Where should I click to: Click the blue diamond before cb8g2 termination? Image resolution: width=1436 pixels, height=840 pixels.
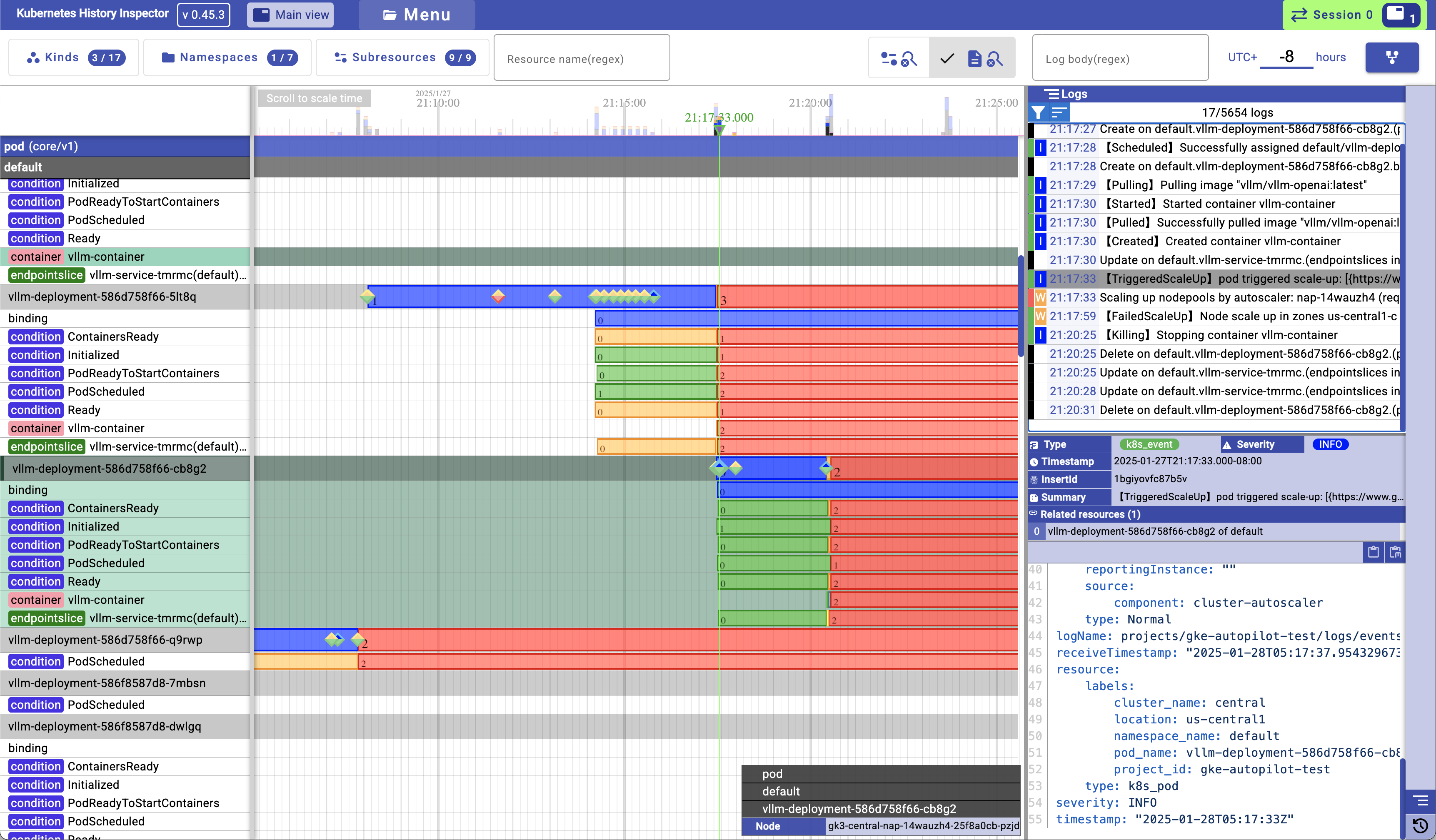[826, 468]
